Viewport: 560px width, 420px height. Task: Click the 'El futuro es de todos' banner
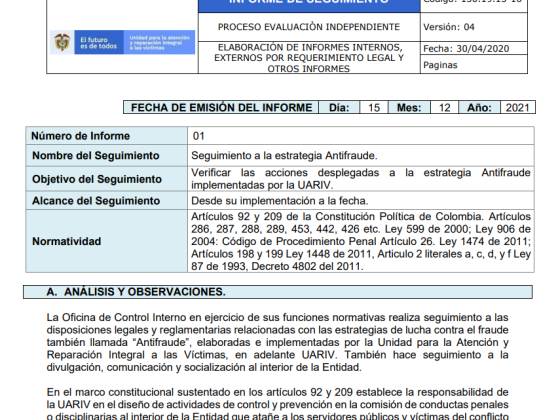click(99, 42)
